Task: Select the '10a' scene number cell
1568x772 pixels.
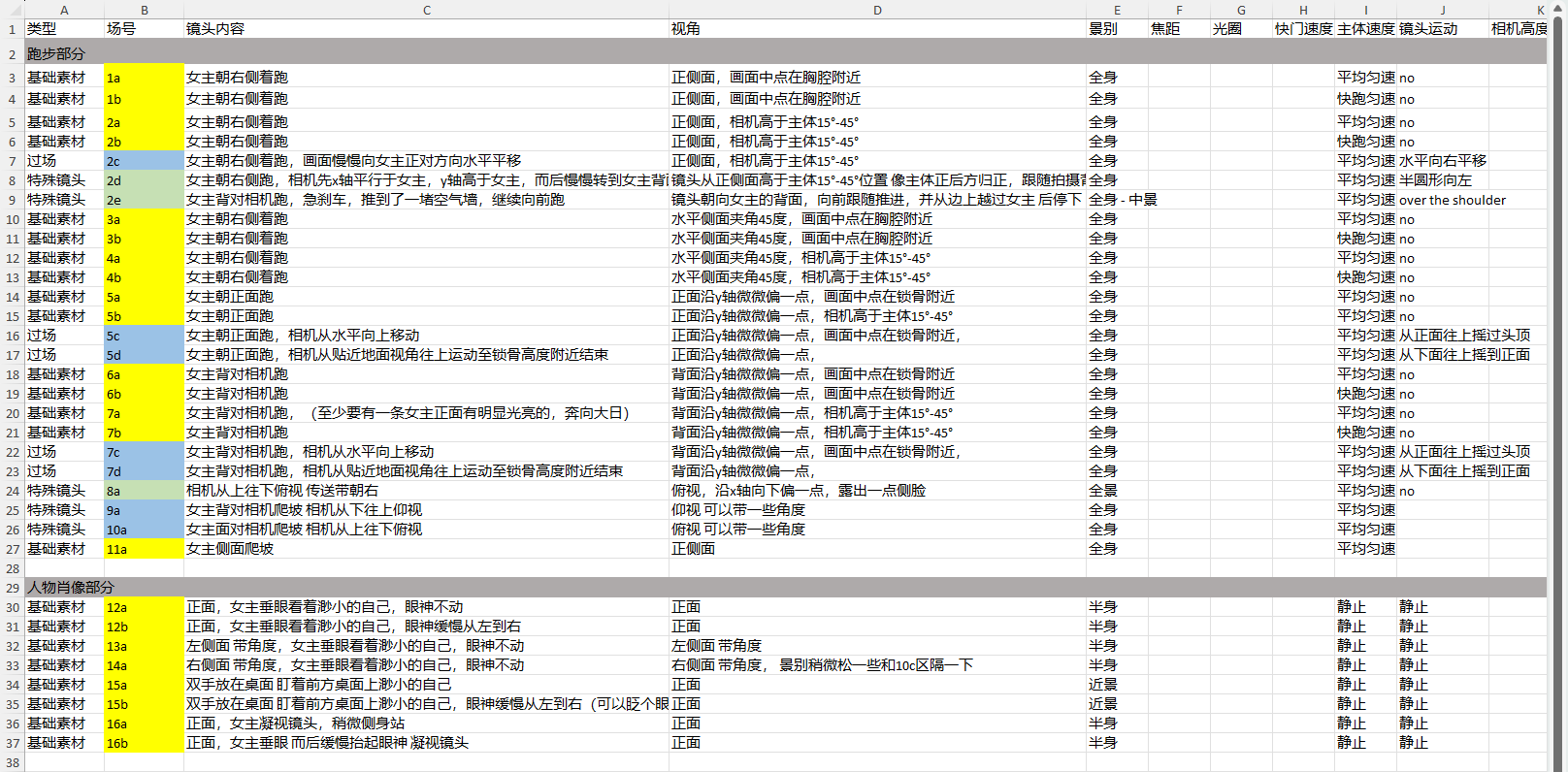Action: tap(144, 530)
